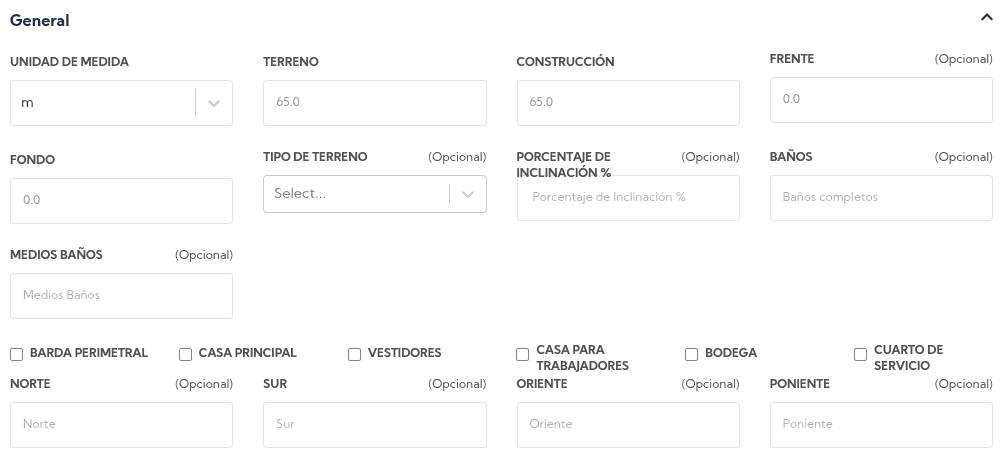Click the Oriente input field
Image resolution: width=1005 pixels, height=465 pixels.
click(x=627, y=425)
